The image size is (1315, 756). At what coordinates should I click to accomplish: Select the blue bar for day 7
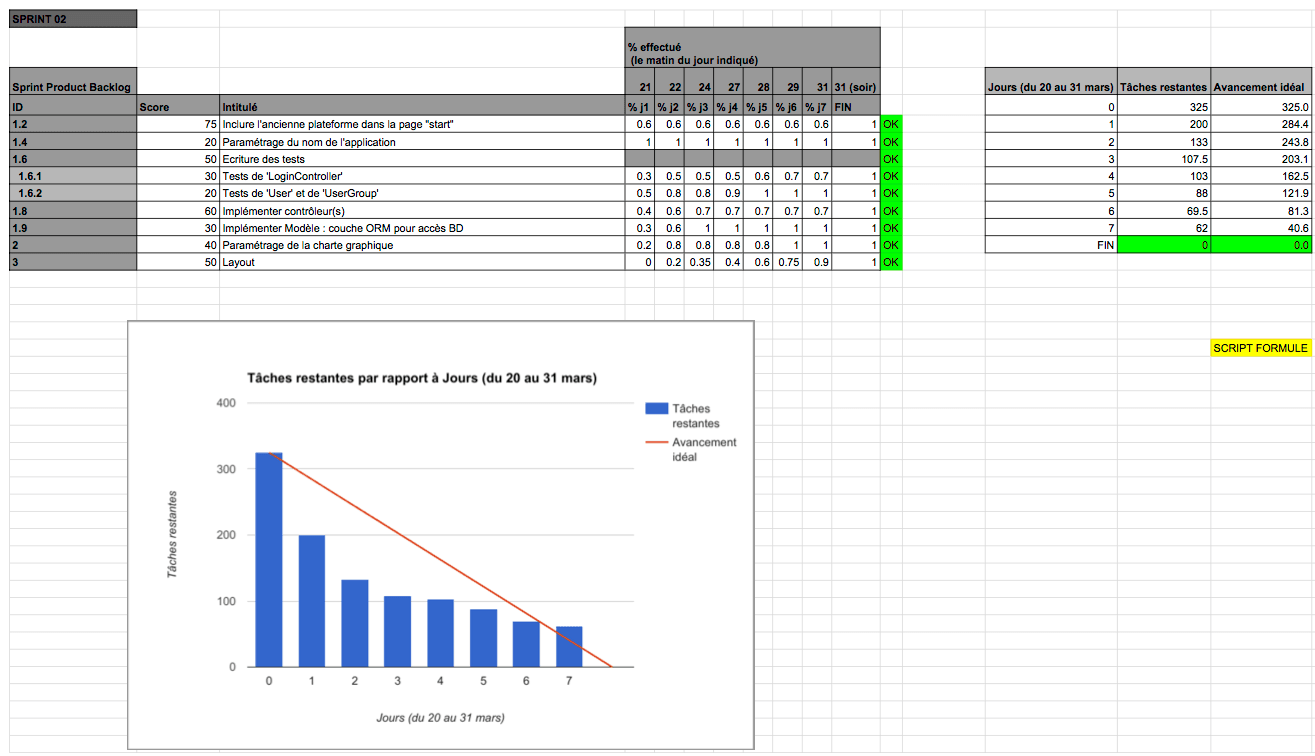click(x=568, y=646)
